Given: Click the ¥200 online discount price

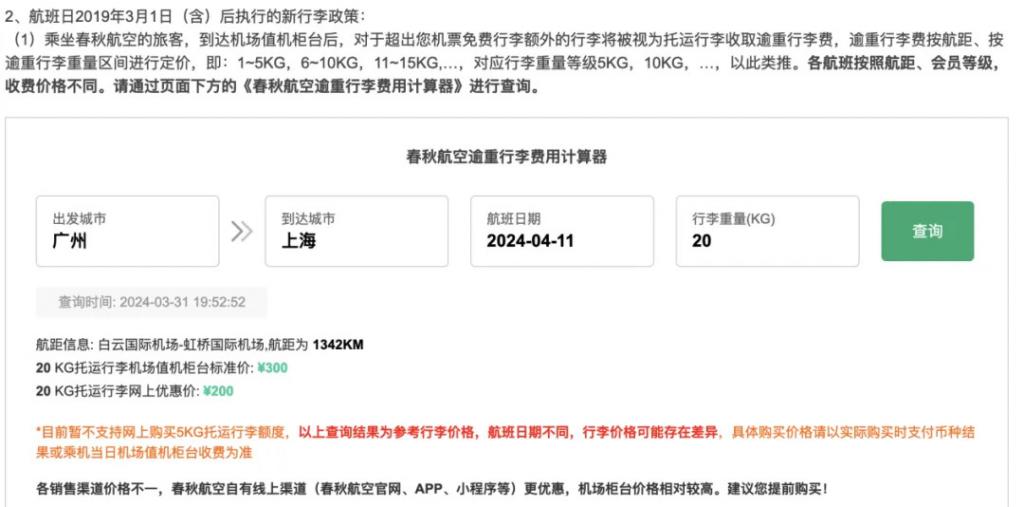Looking at the screenshot, I should click(x=218, y=391).
